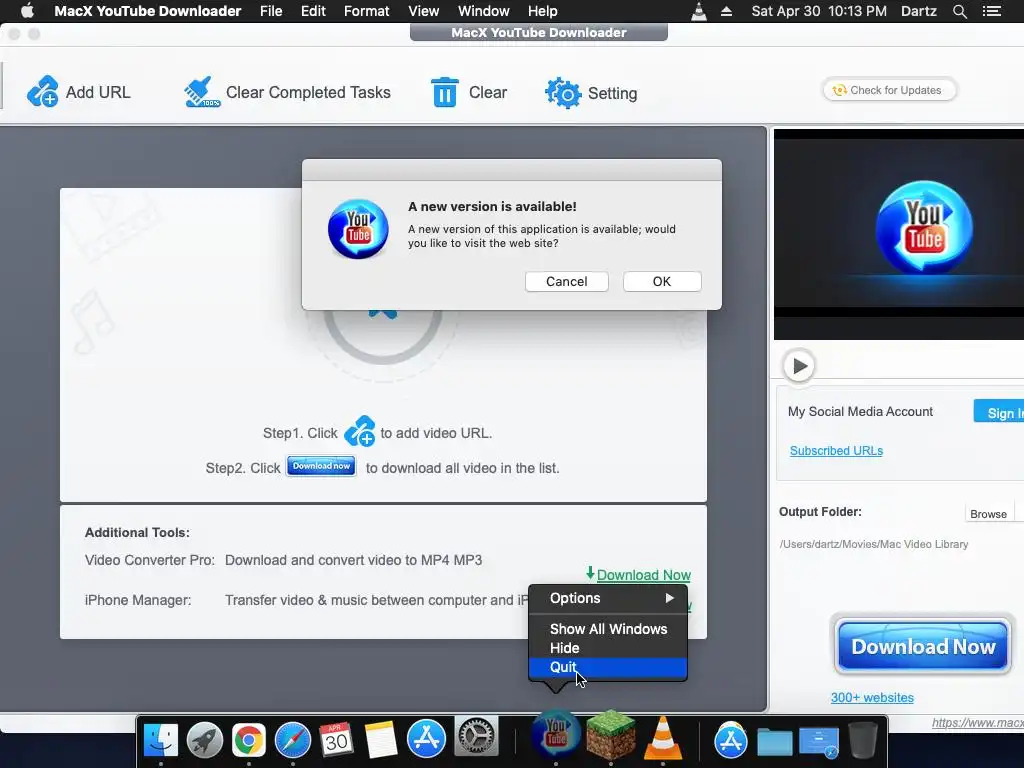Screen dimensions: 1024x768
Task: Open Spotlight search magnifier
Action: coord(959,11)
